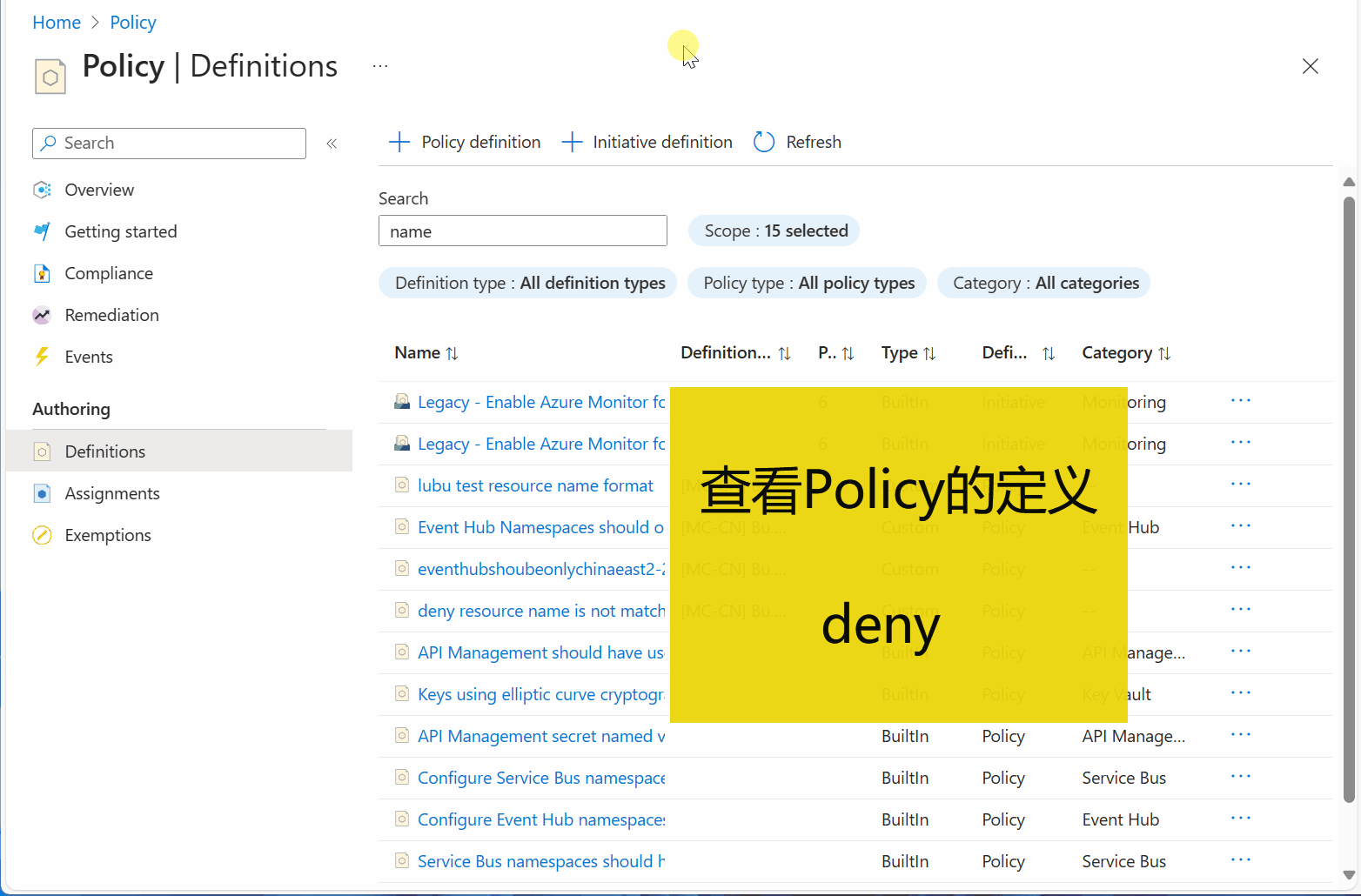This screenshot has width=1361, height=896.
Task: Click the Exemptions icon in sidebar
Action: pyautogui.click(x=42, y=535)
